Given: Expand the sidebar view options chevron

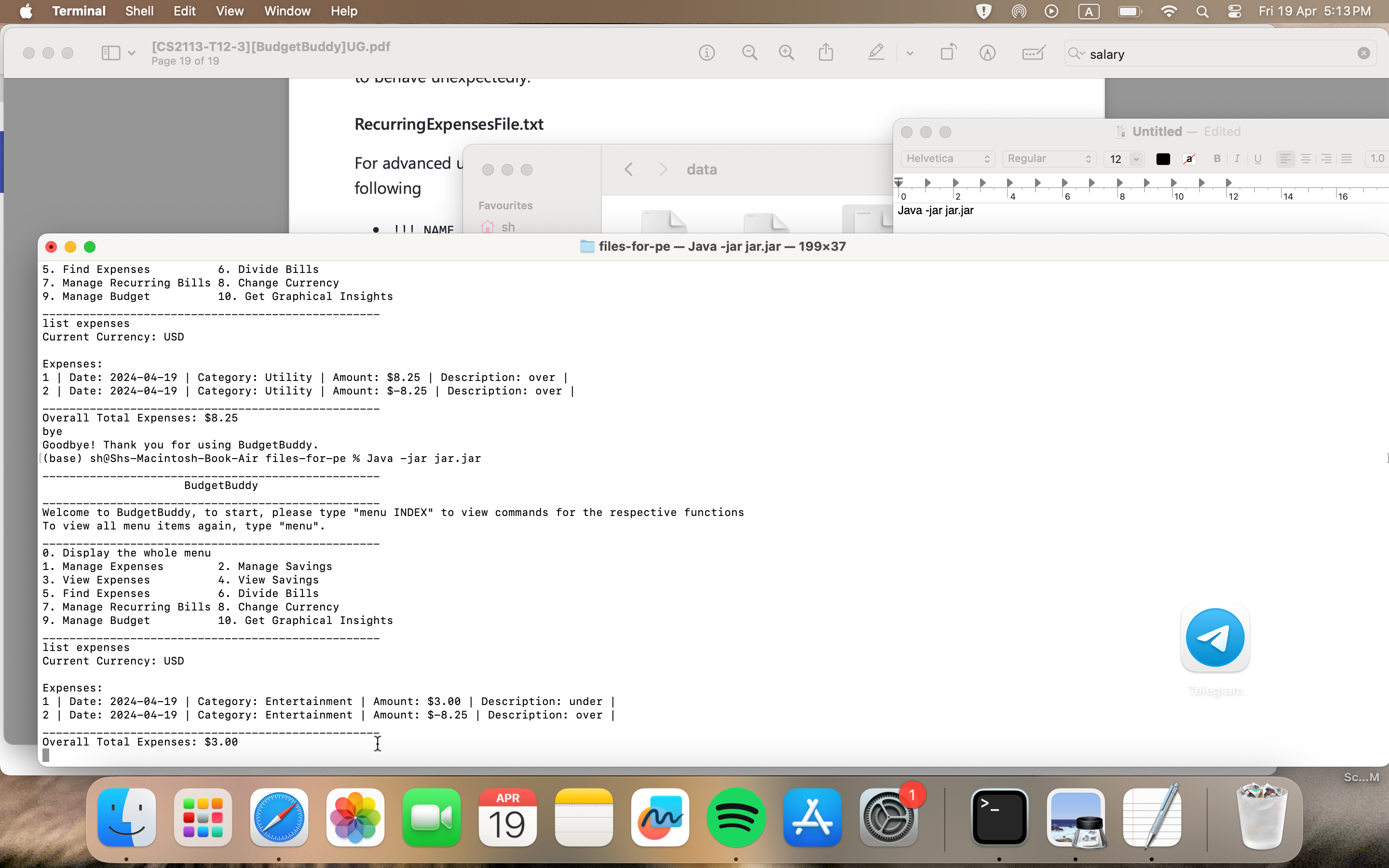Looking at the screenshot, I should pos(132,54).
